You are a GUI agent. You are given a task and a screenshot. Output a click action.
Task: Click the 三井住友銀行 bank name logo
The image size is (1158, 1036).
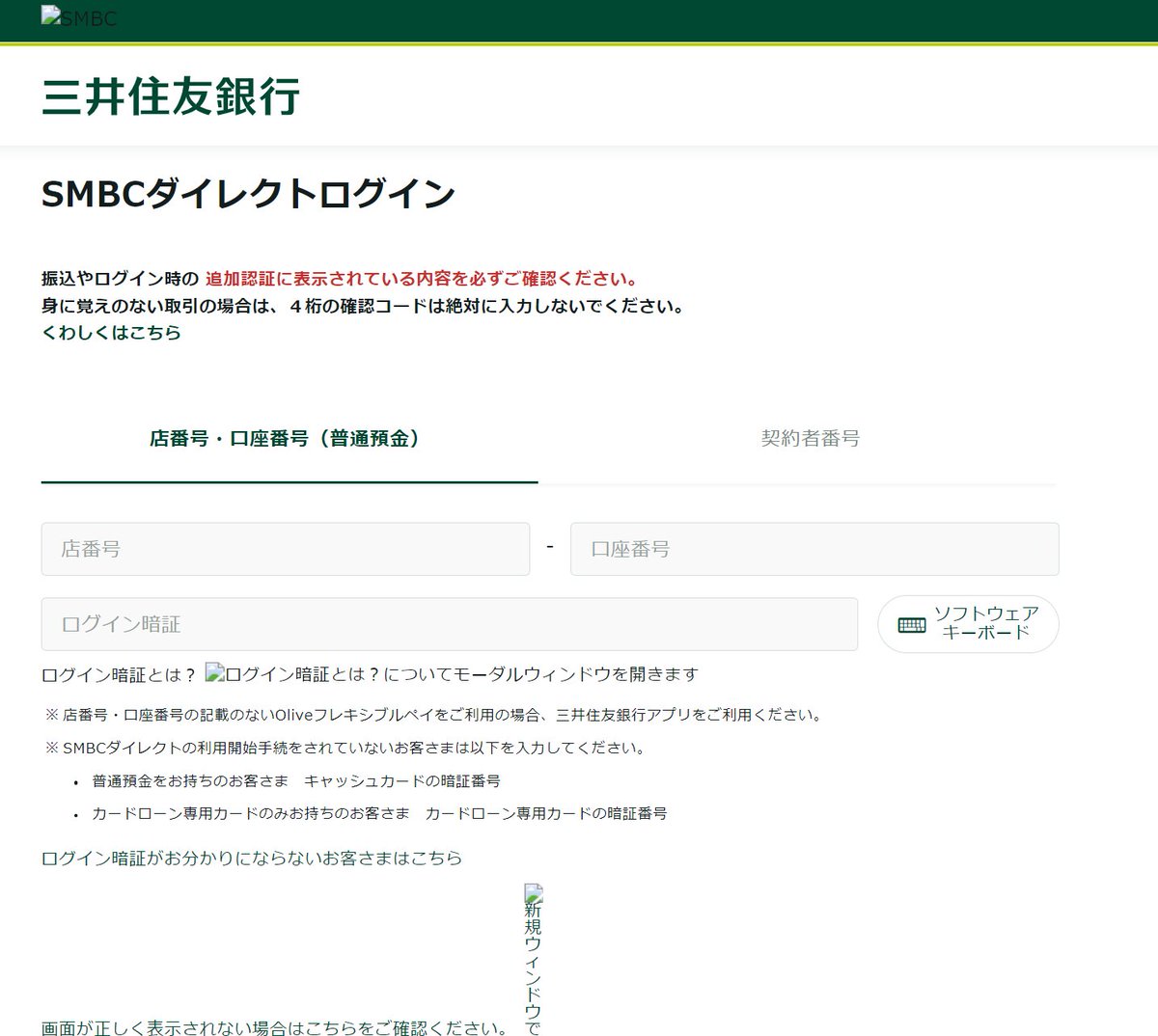(171, 96)
